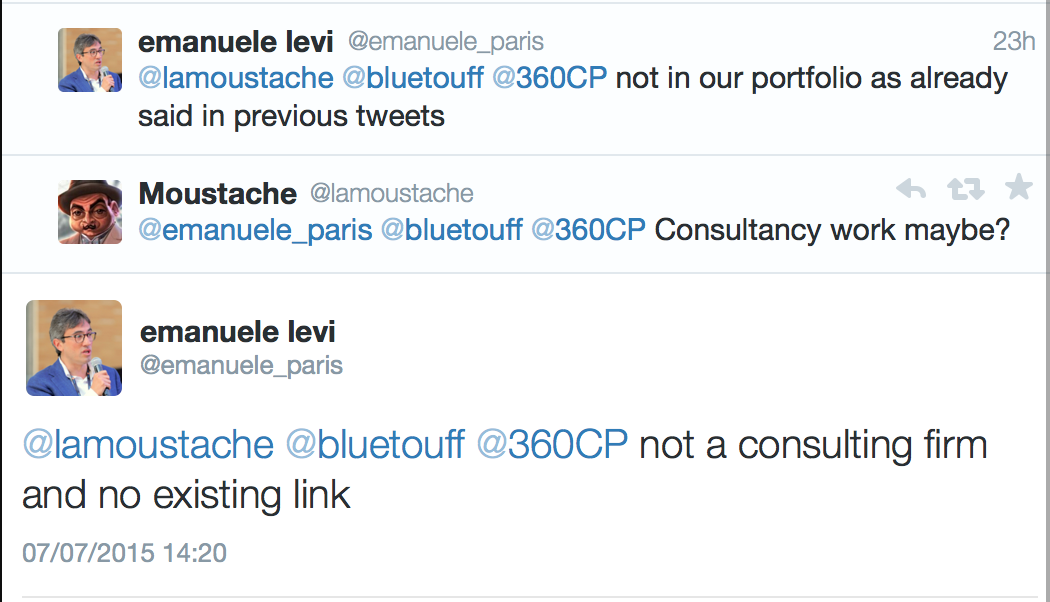
Task: Open the 23h timestamp link
Action: click(1013, 42)
